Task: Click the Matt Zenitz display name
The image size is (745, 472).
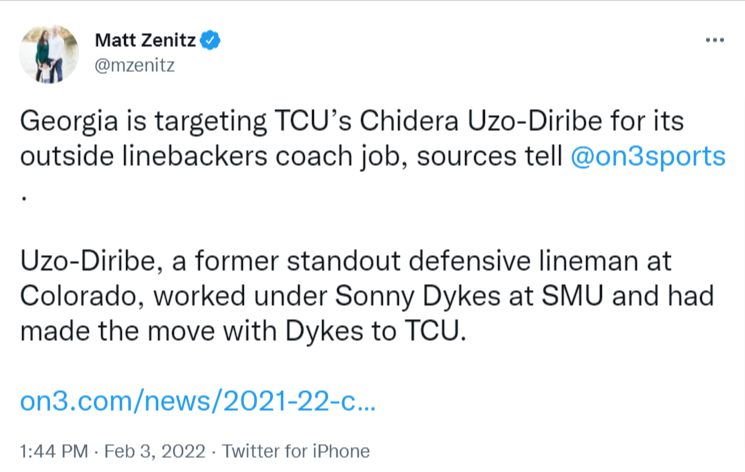Action: click(x=144, y=41)
